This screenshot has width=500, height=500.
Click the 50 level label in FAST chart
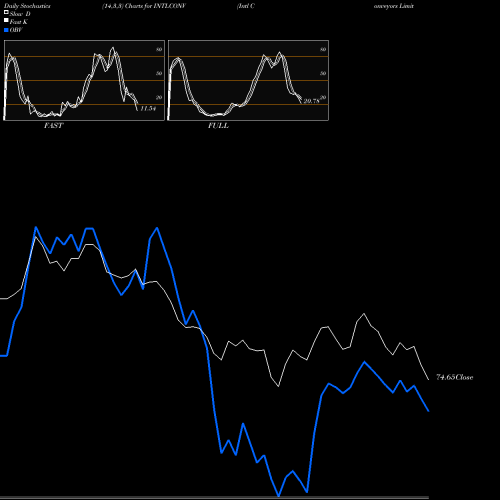[159, 73]
